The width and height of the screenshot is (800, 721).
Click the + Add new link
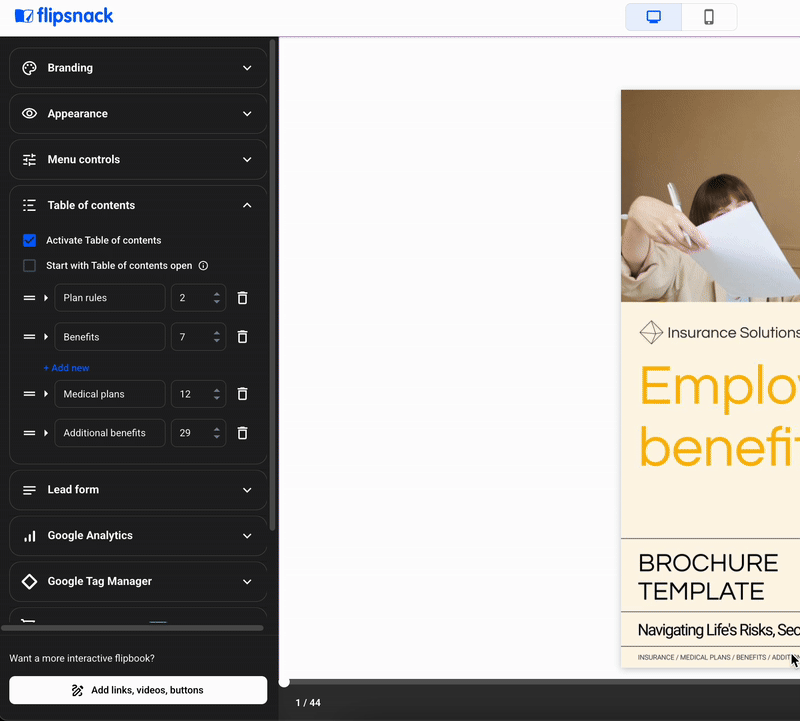pos(66,367)
